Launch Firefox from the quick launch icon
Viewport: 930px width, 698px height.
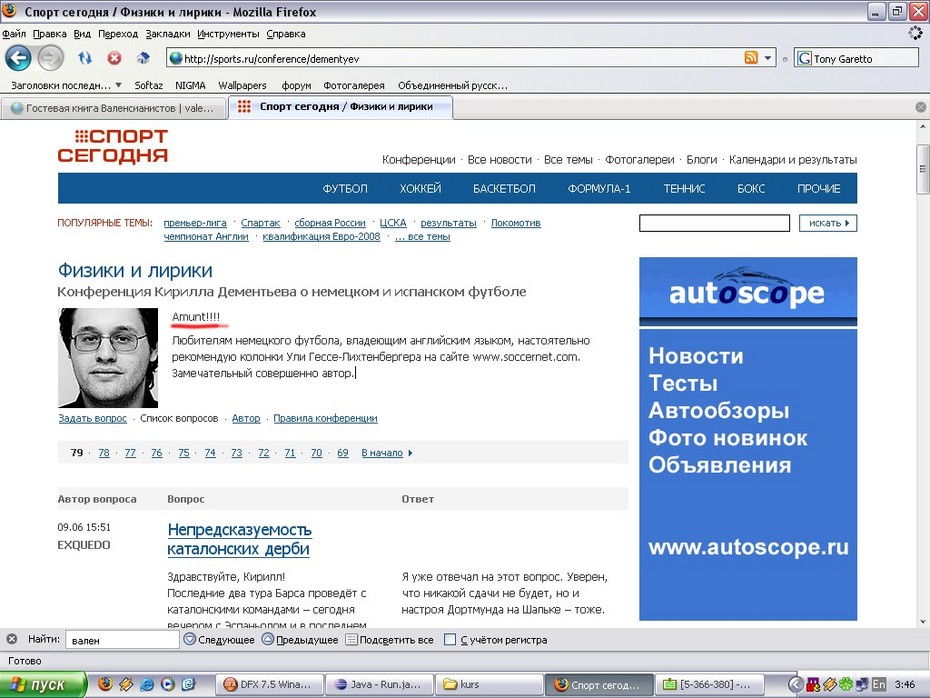[x=106, y=684]
